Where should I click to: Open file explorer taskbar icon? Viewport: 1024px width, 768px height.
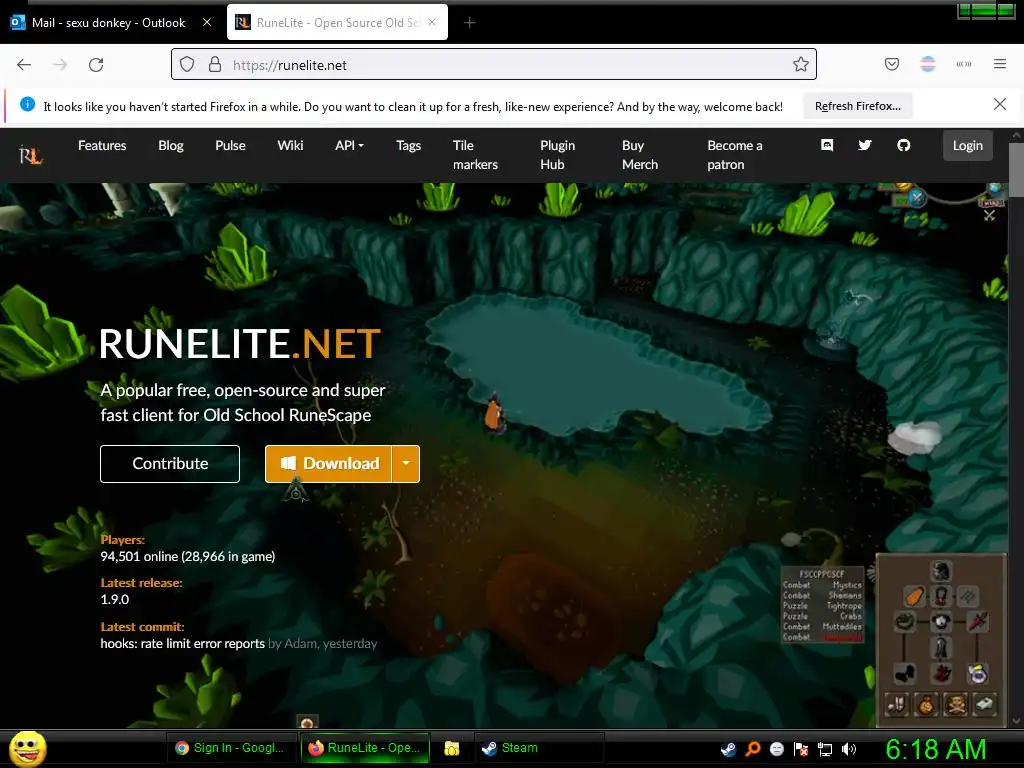(451, 748)
